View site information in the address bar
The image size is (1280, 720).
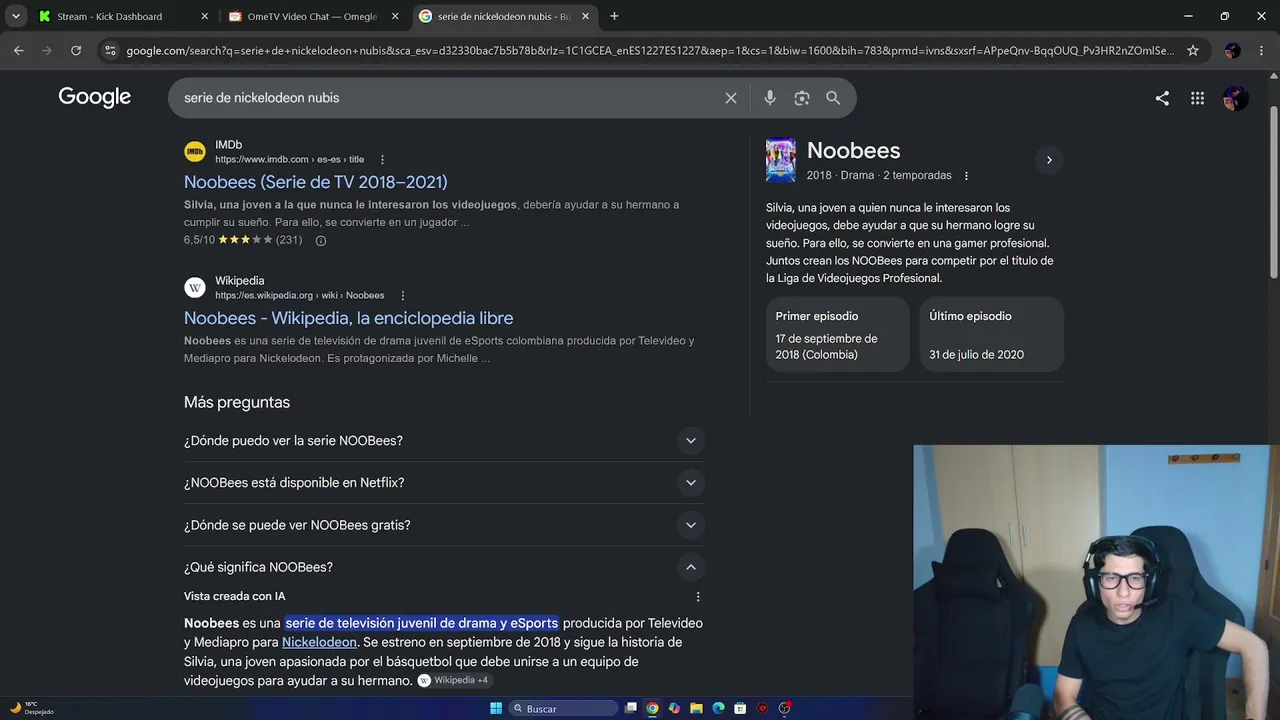(x=110, y=50)
